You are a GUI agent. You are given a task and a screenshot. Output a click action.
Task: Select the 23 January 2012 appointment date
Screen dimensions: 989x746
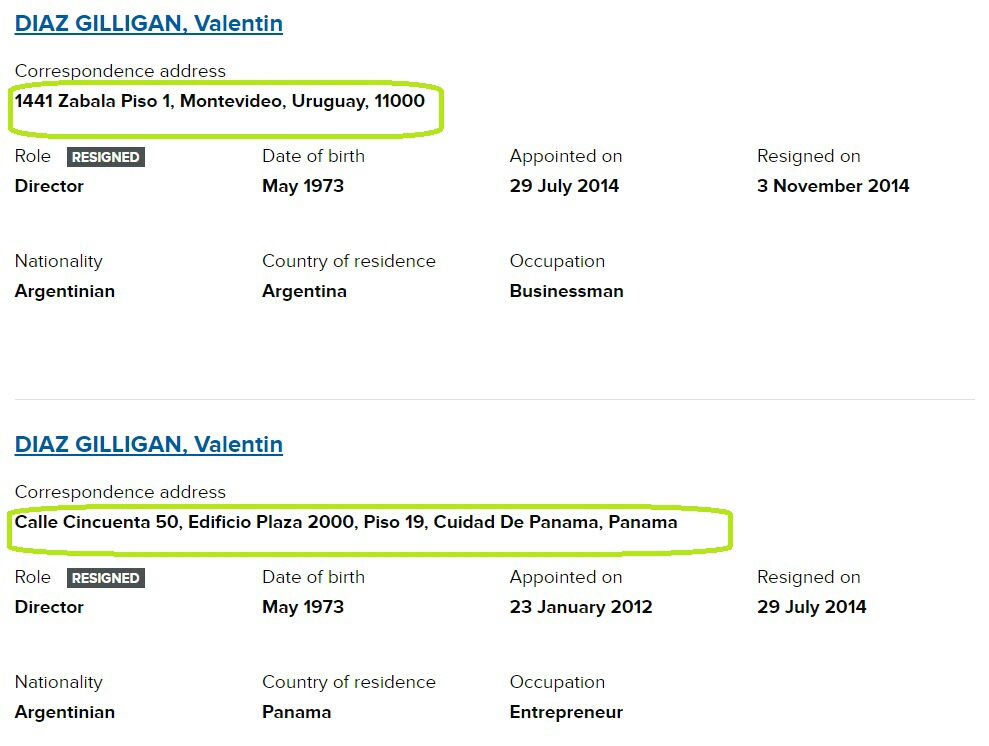coord(581,607)
